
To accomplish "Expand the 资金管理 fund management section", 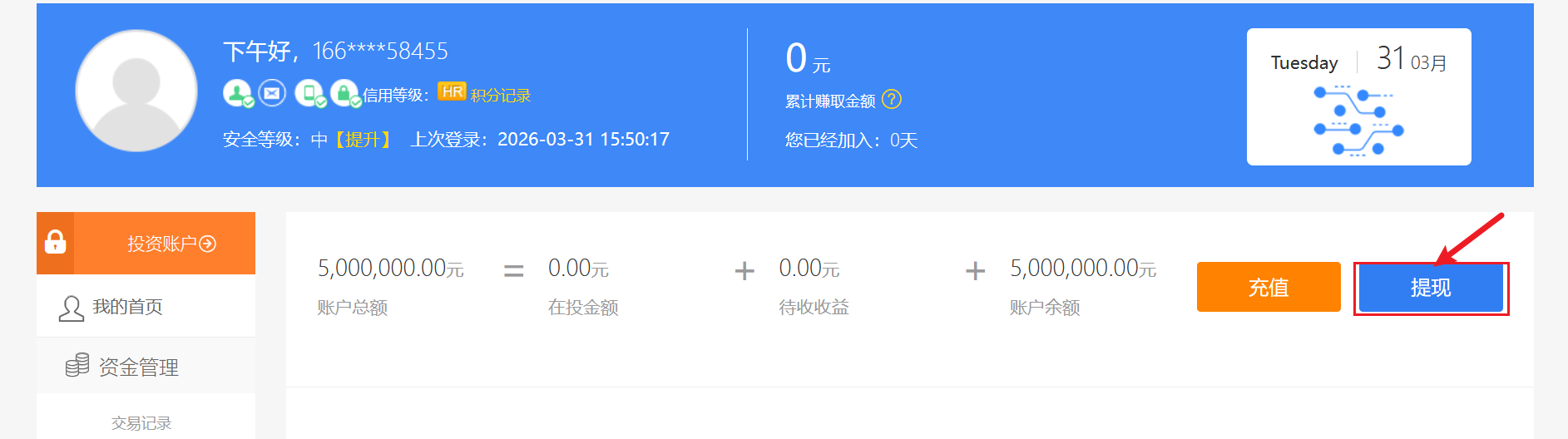I will pos(138,367).
